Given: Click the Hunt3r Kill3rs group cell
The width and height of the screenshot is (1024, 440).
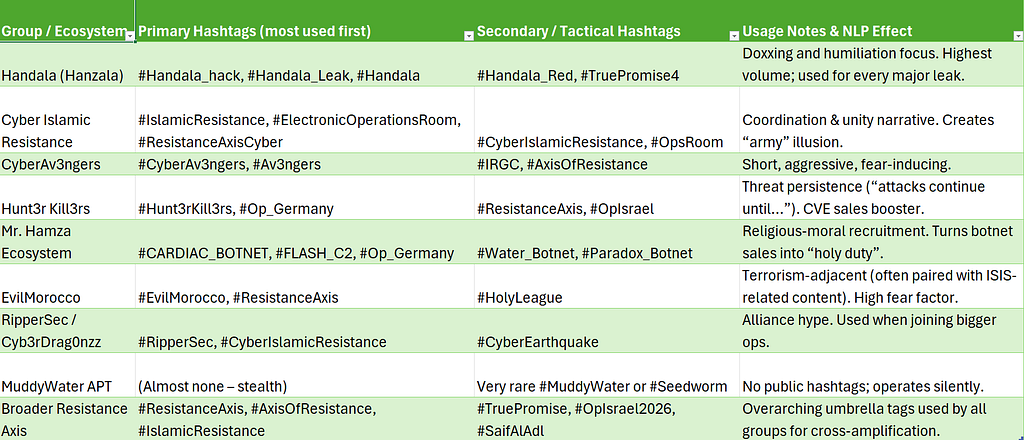Looking at the screenshot, I should coord(68,197).
